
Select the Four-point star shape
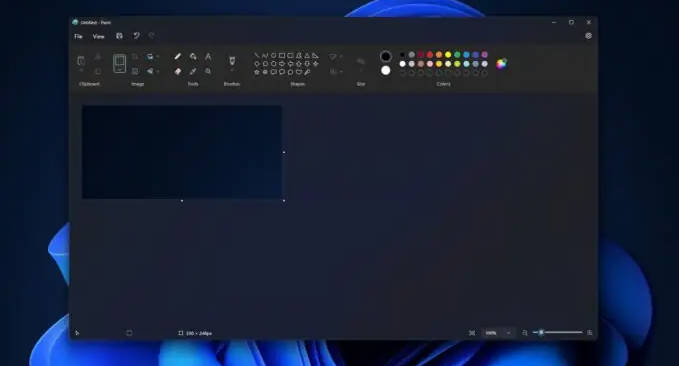pos(315,64)
